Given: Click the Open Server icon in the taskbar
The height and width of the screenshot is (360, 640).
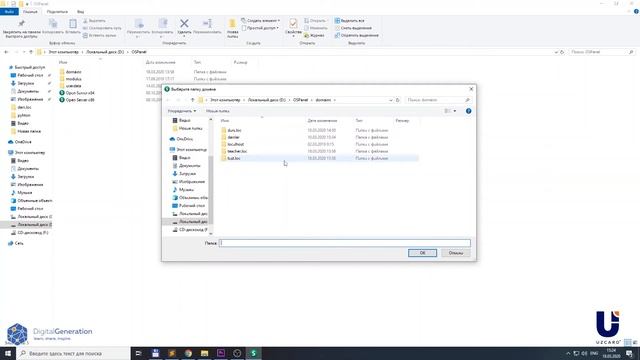Looking at the screenshot, I should tap(253, 353).
